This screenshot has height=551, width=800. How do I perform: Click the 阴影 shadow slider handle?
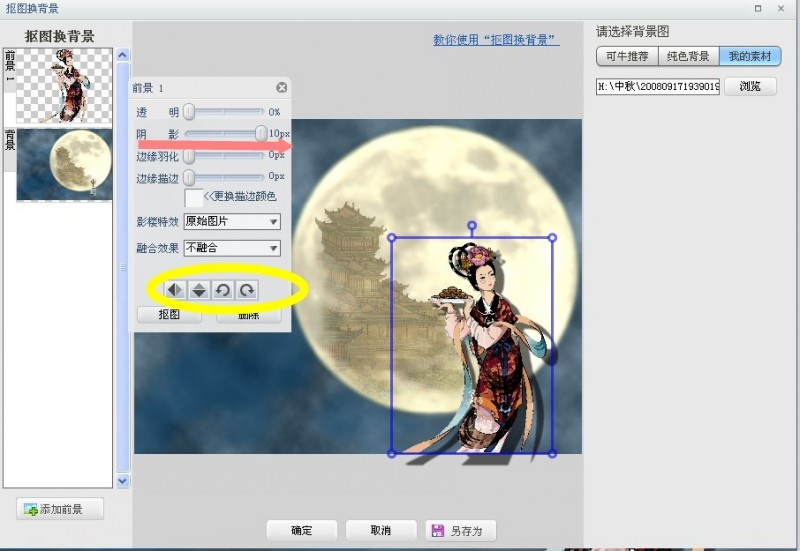click(x=261, y=134)
